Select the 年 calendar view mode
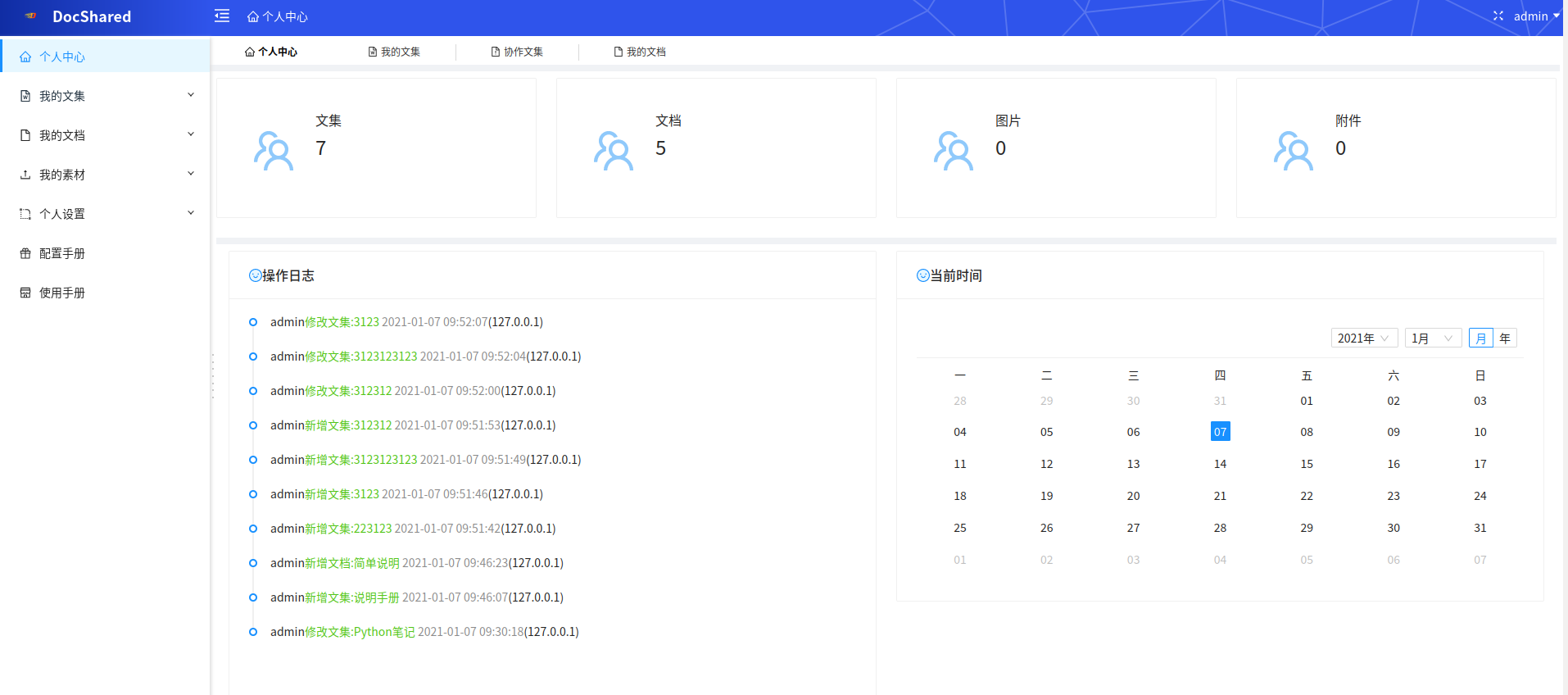 tap(1505, 338)
